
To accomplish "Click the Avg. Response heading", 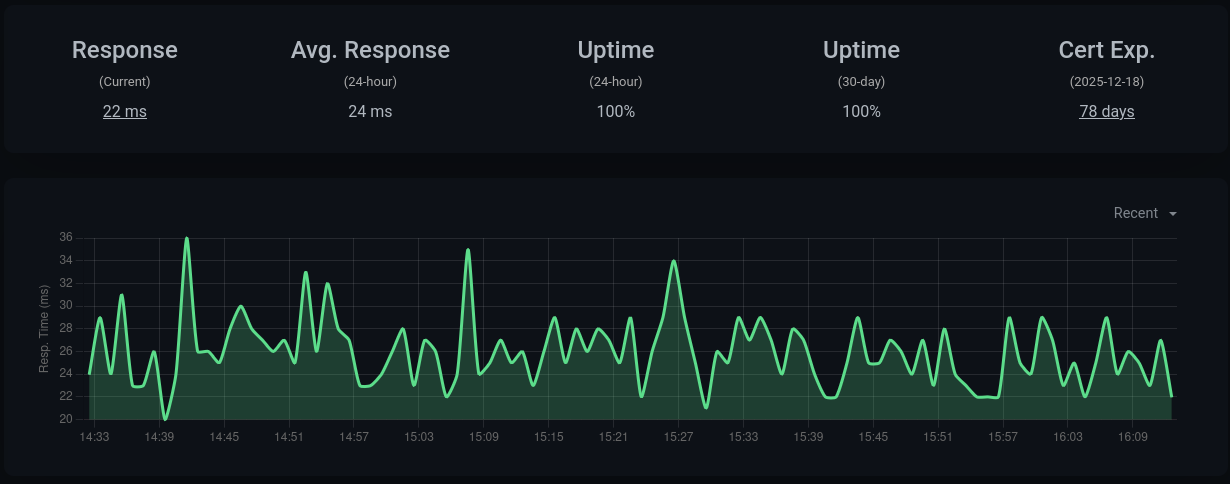I will pos(370,50).
